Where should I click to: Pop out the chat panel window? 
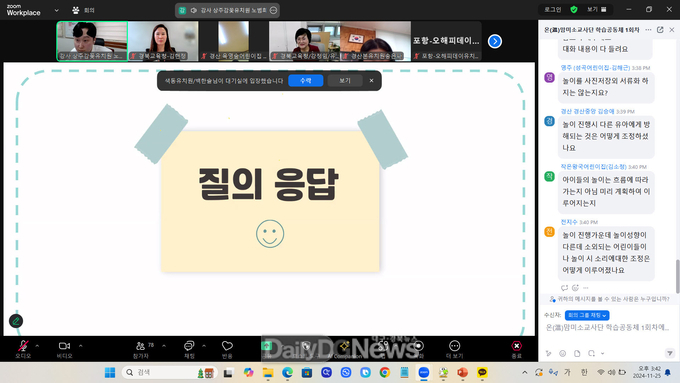[x=660, y=29]
